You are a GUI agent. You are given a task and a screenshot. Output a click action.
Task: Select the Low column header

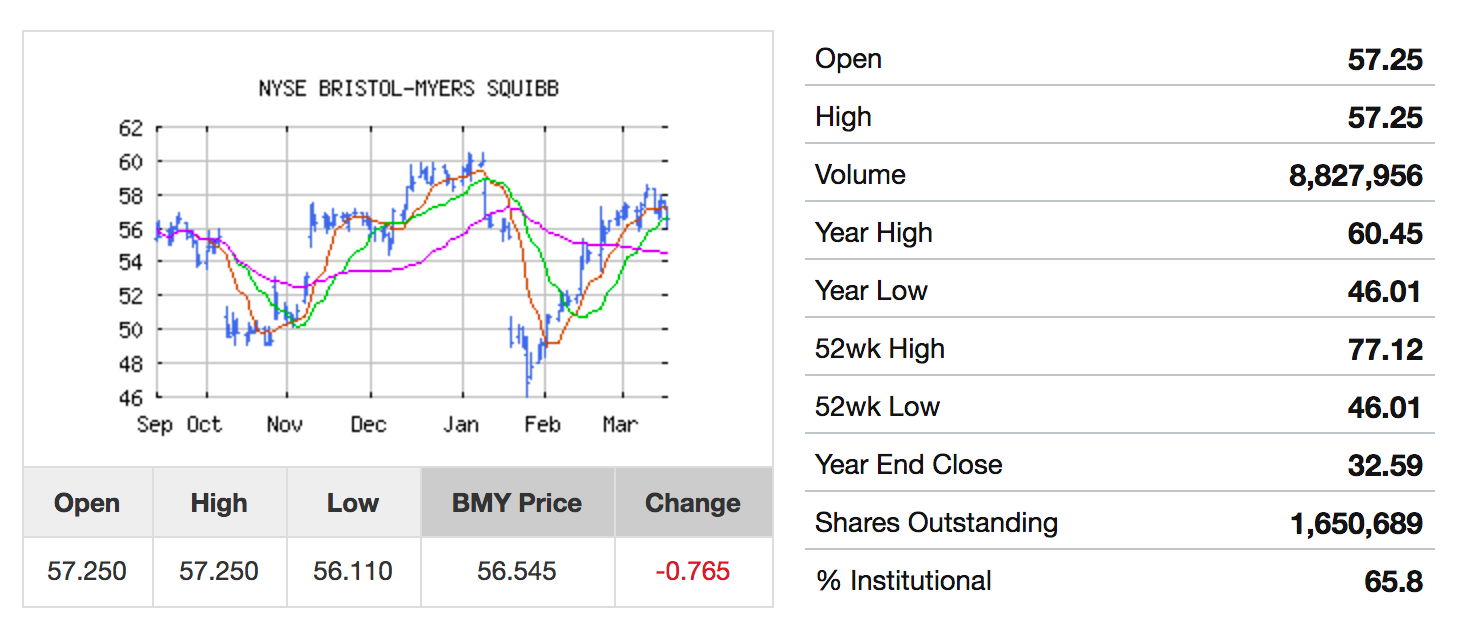coord(353,503)
